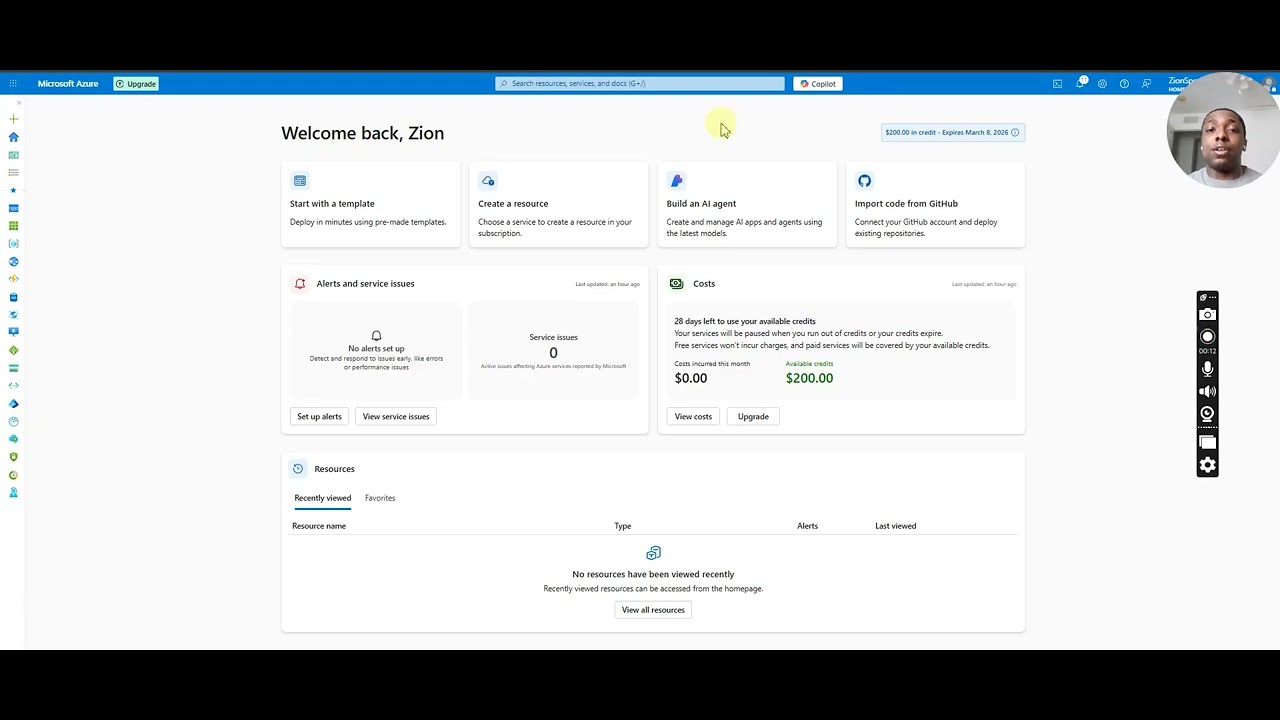This screenshot has width=1280, height=720.
Task: Open the Create a resource card
Action: point(559,204)
